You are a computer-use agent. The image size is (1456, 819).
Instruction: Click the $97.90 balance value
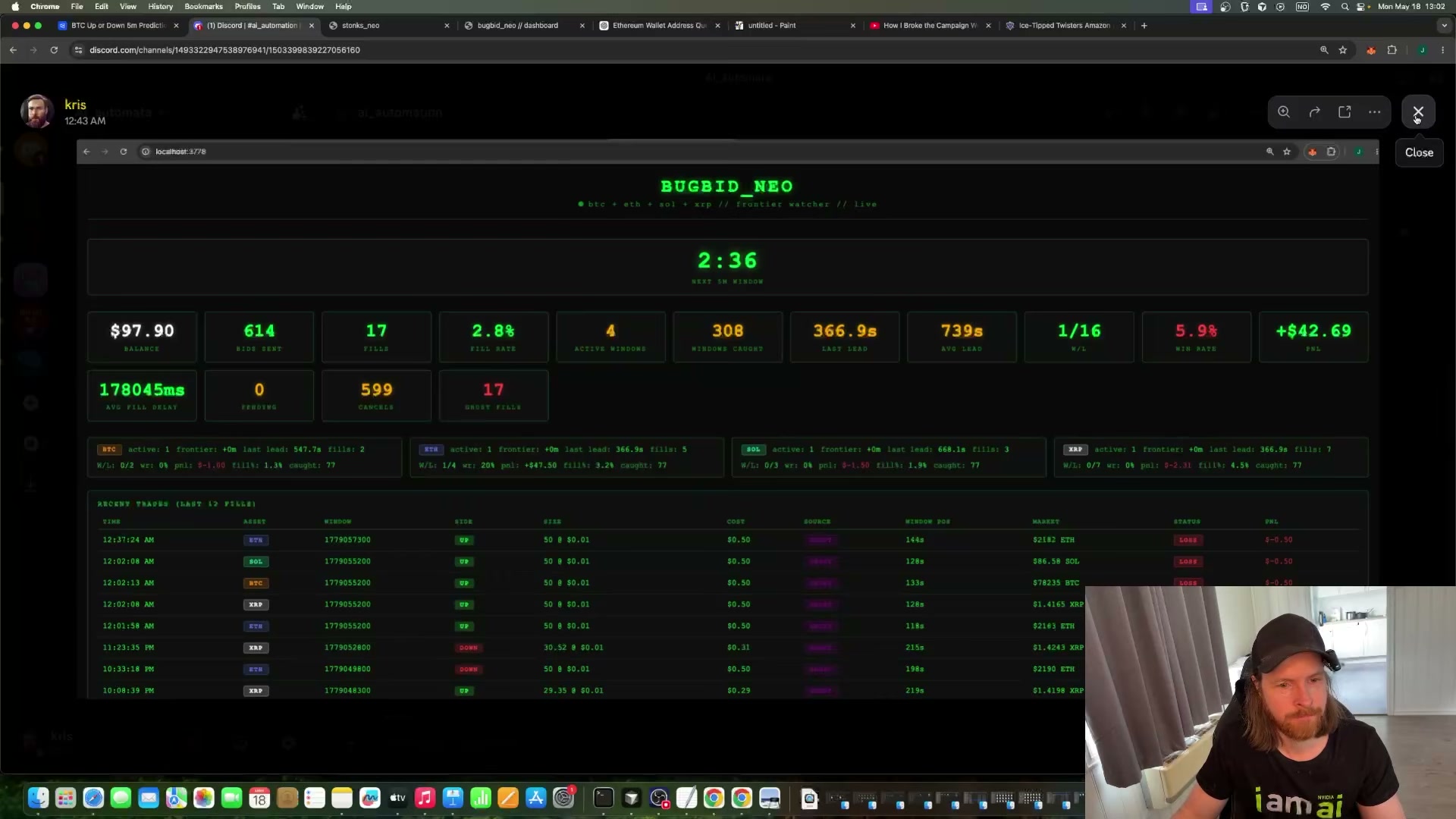click(x=142, y=331)
